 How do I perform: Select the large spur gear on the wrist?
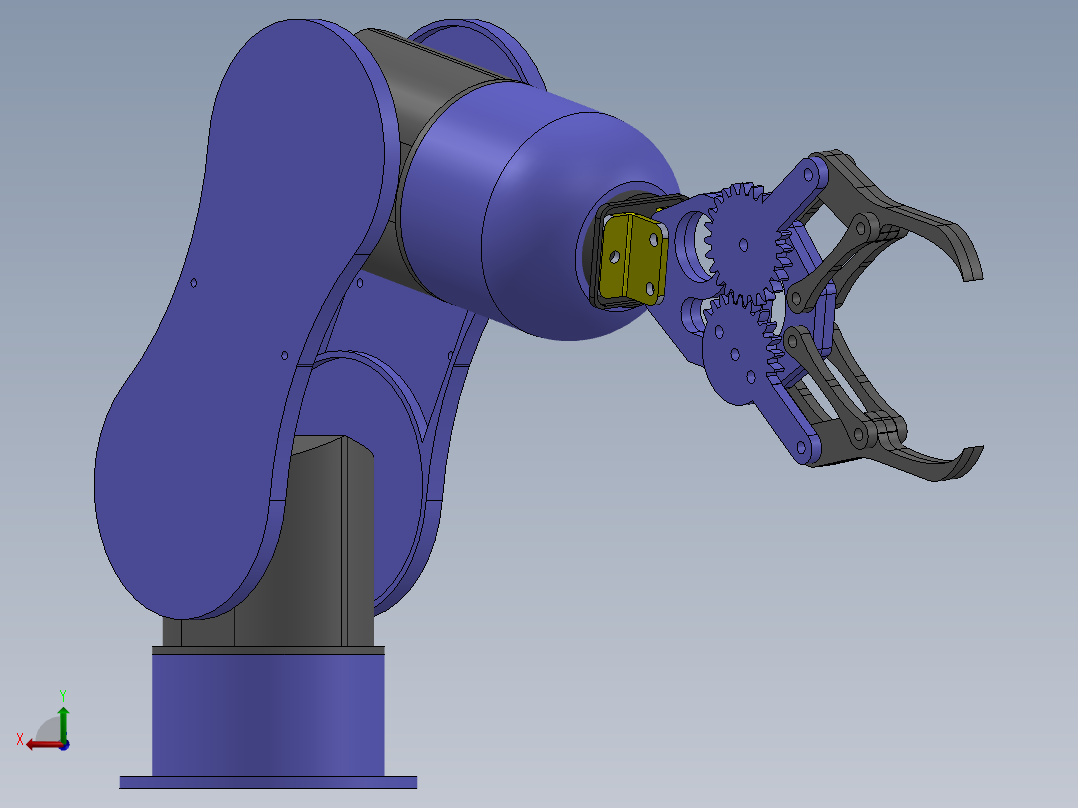click(x=745, y=243)
